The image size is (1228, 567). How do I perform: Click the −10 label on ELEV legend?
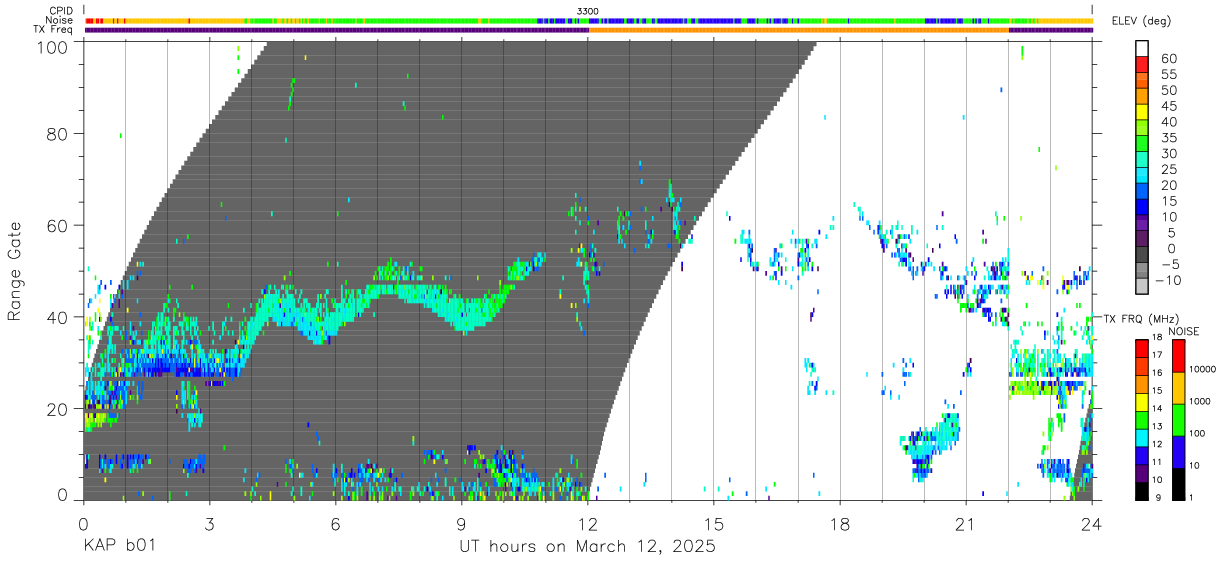(x=1168, y=280)
